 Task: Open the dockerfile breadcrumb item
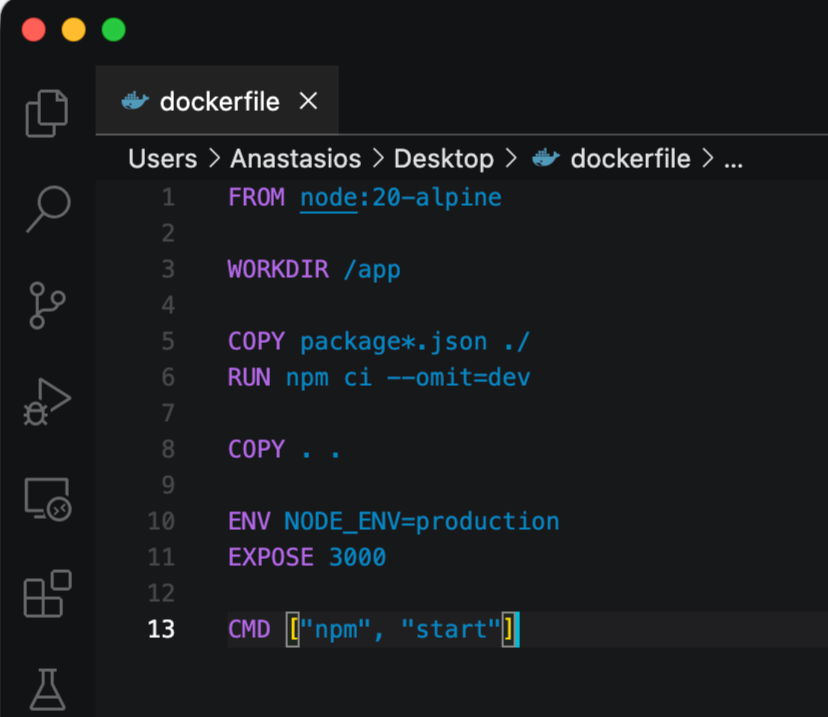pyautogui.click(x=630, y=159)
